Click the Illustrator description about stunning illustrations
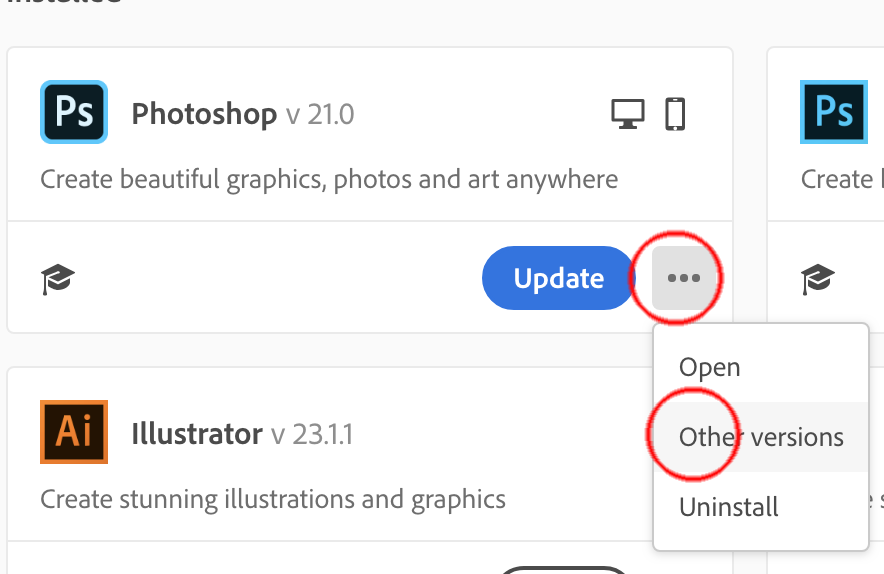The width and height of the screenshot is (884, 574). (273, 498)
